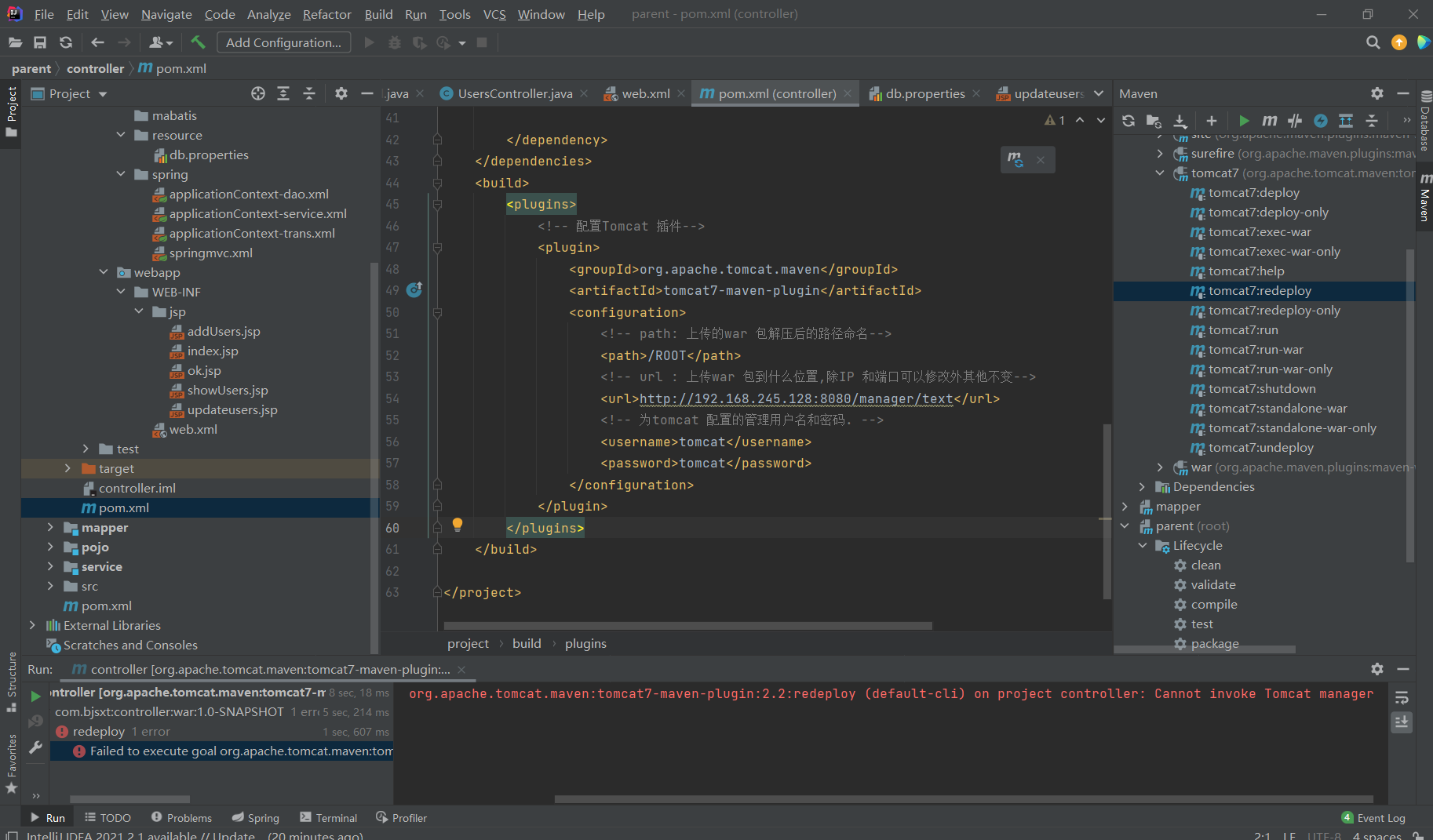
Task: Open Project panel settings gear
Action: click(x=341, y=93)
